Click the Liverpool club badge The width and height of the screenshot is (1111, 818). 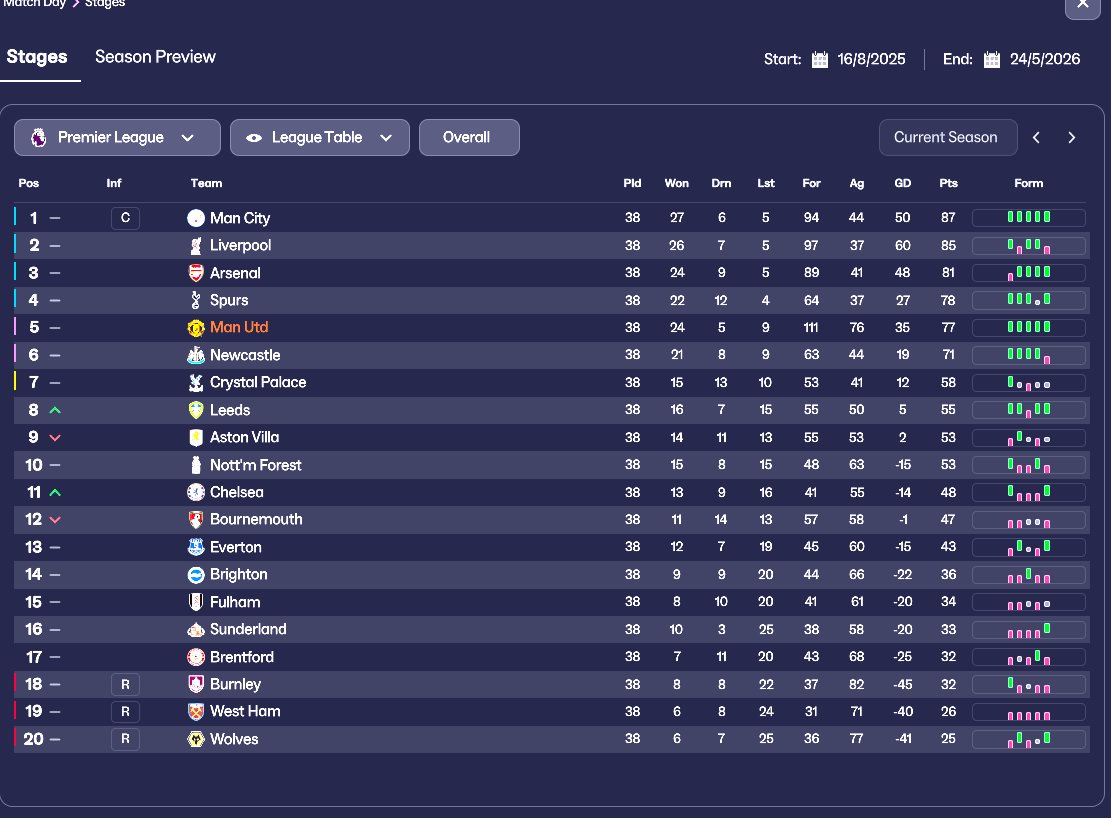(x=196, y=245)
